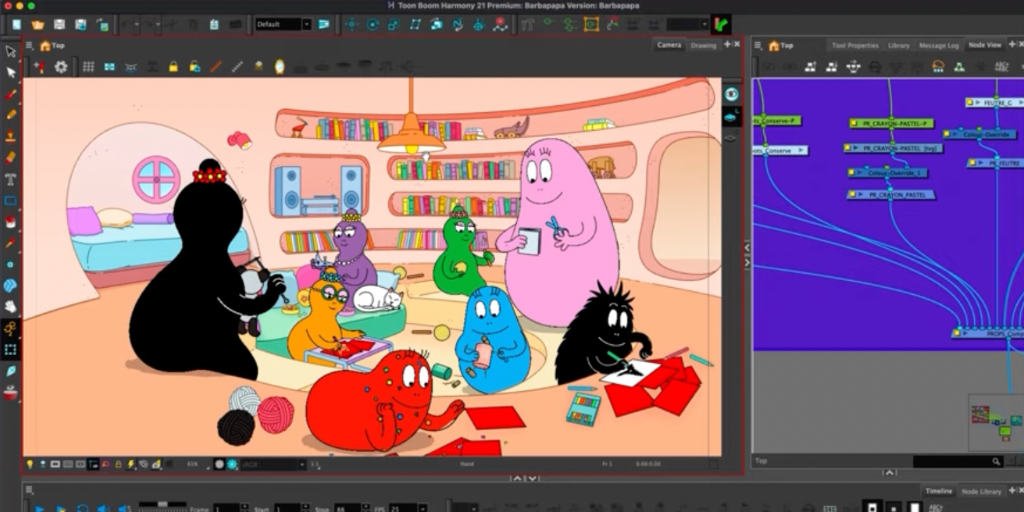Open Camera view hamburger menu
1024x512 pixels.
pos(29,46)
